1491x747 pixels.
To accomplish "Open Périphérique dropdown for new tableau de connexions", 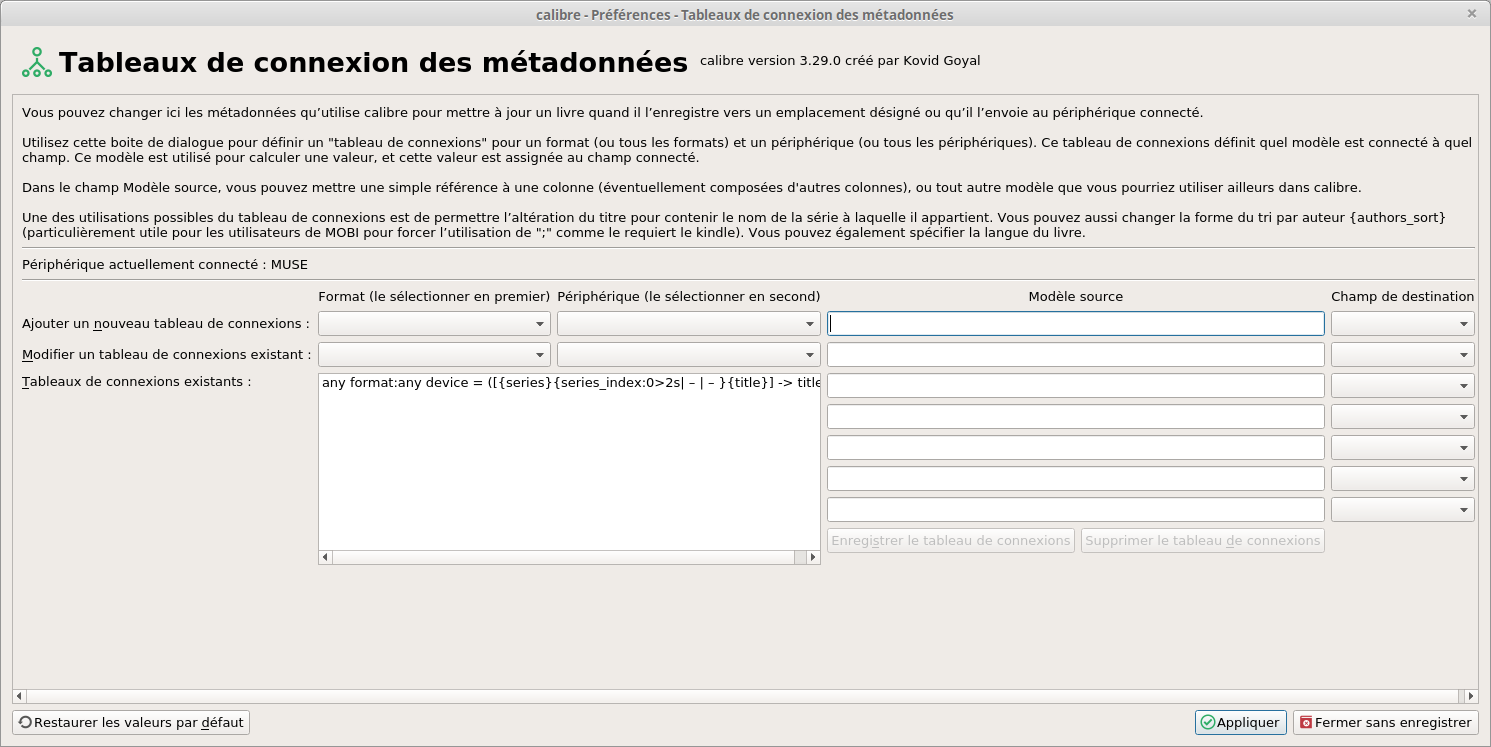I will pos(688,323).
